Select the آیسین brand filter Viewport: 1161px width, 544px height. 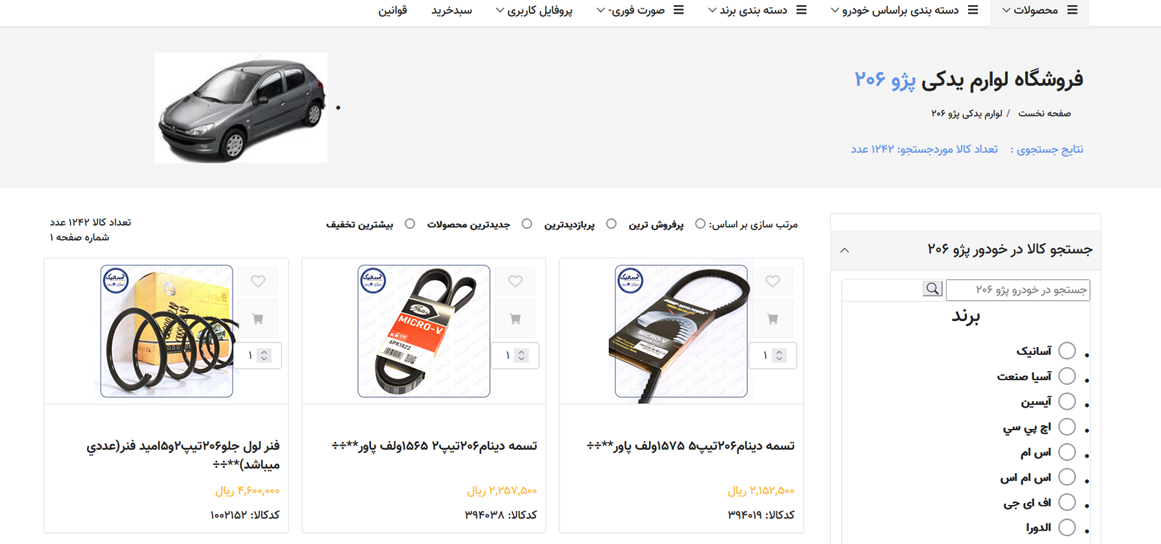coord(1067,401)
